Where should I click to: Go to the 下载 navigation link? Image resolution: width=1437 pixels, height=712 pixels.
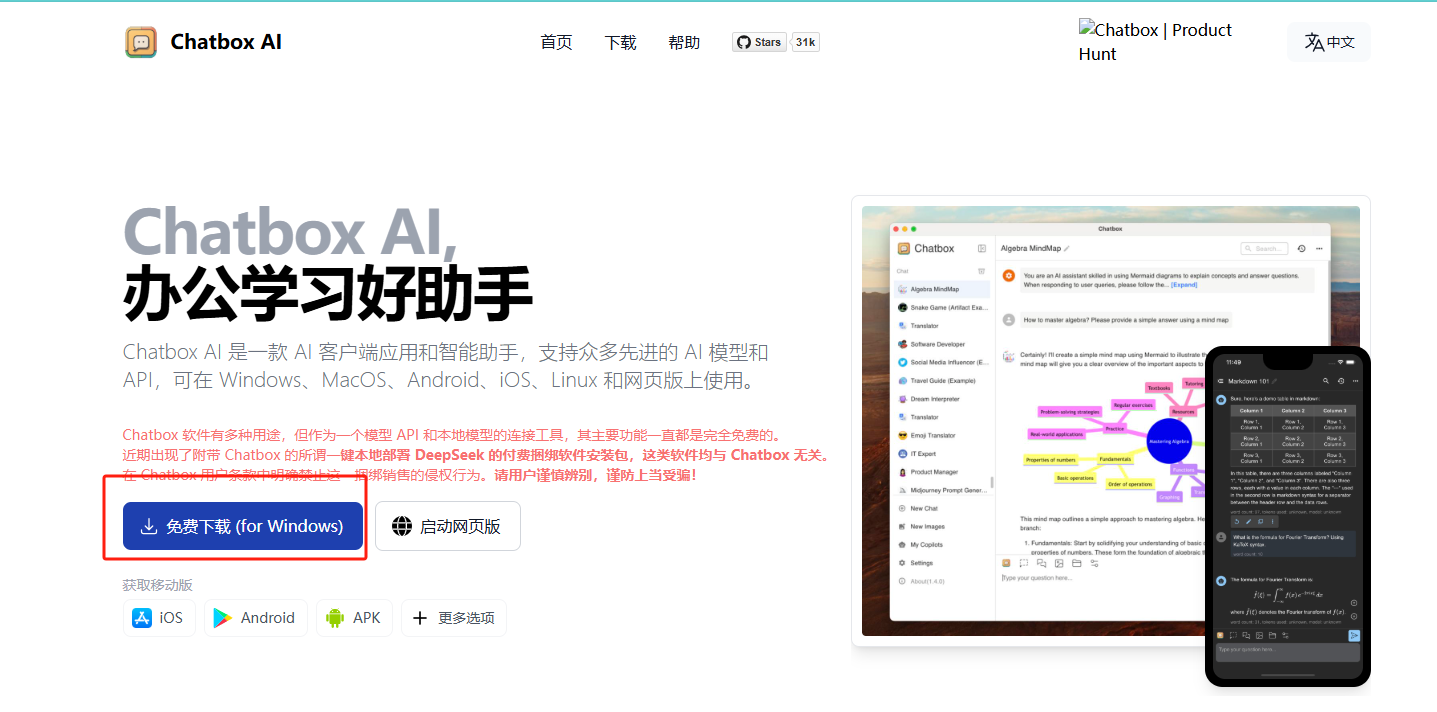pyautogui.click(x=620, y=42)
